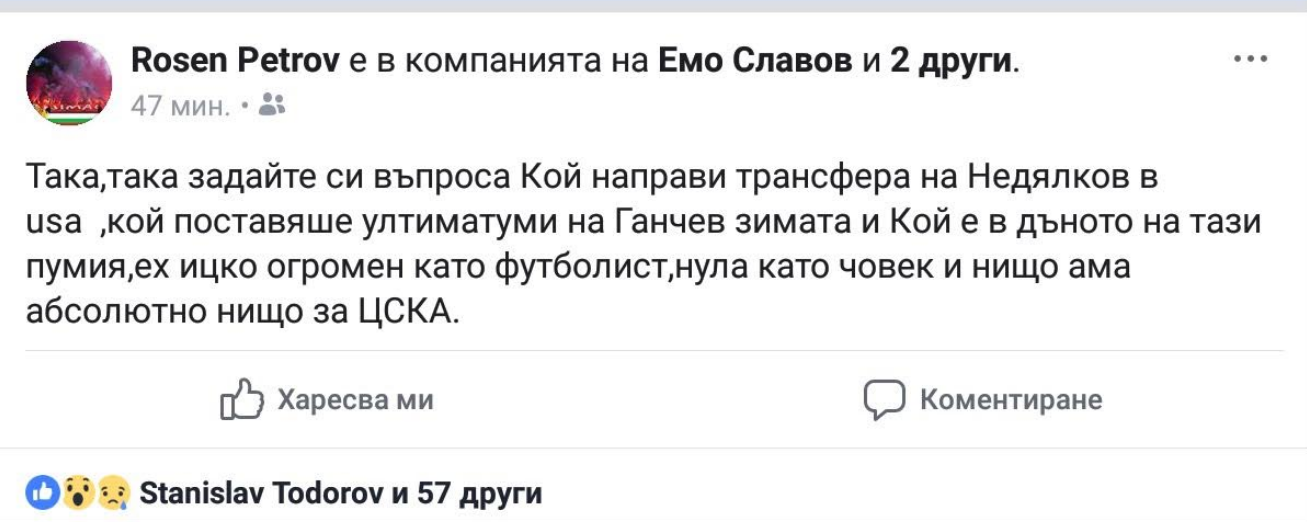The height and width of the screenshot is (522, 1307).
Task: Click the comment speech bubble icon
Action: coord(884,401)
